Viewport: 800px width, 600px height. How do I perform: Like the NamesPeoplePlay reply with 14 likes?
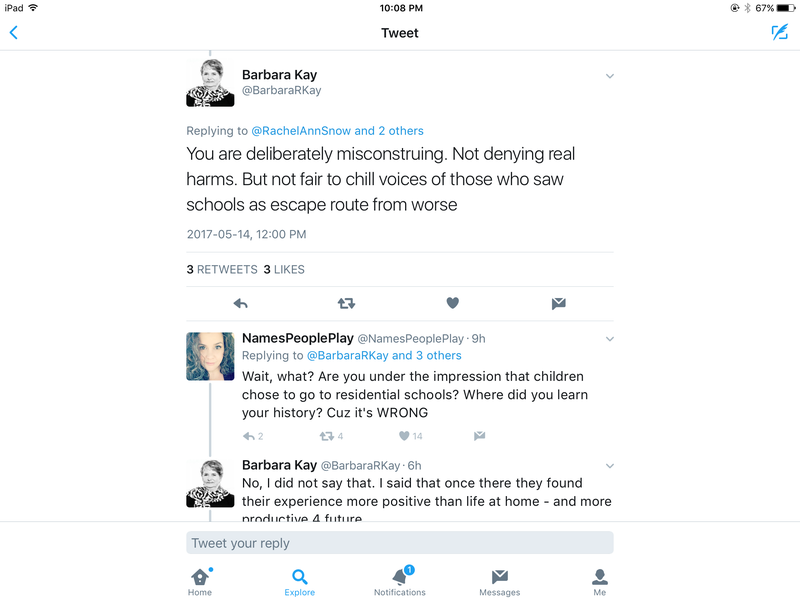point(411,436)
